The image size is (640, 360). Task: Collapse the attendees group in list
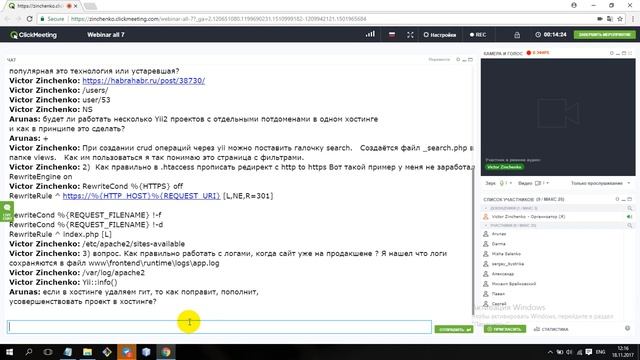tap(486, 225)
